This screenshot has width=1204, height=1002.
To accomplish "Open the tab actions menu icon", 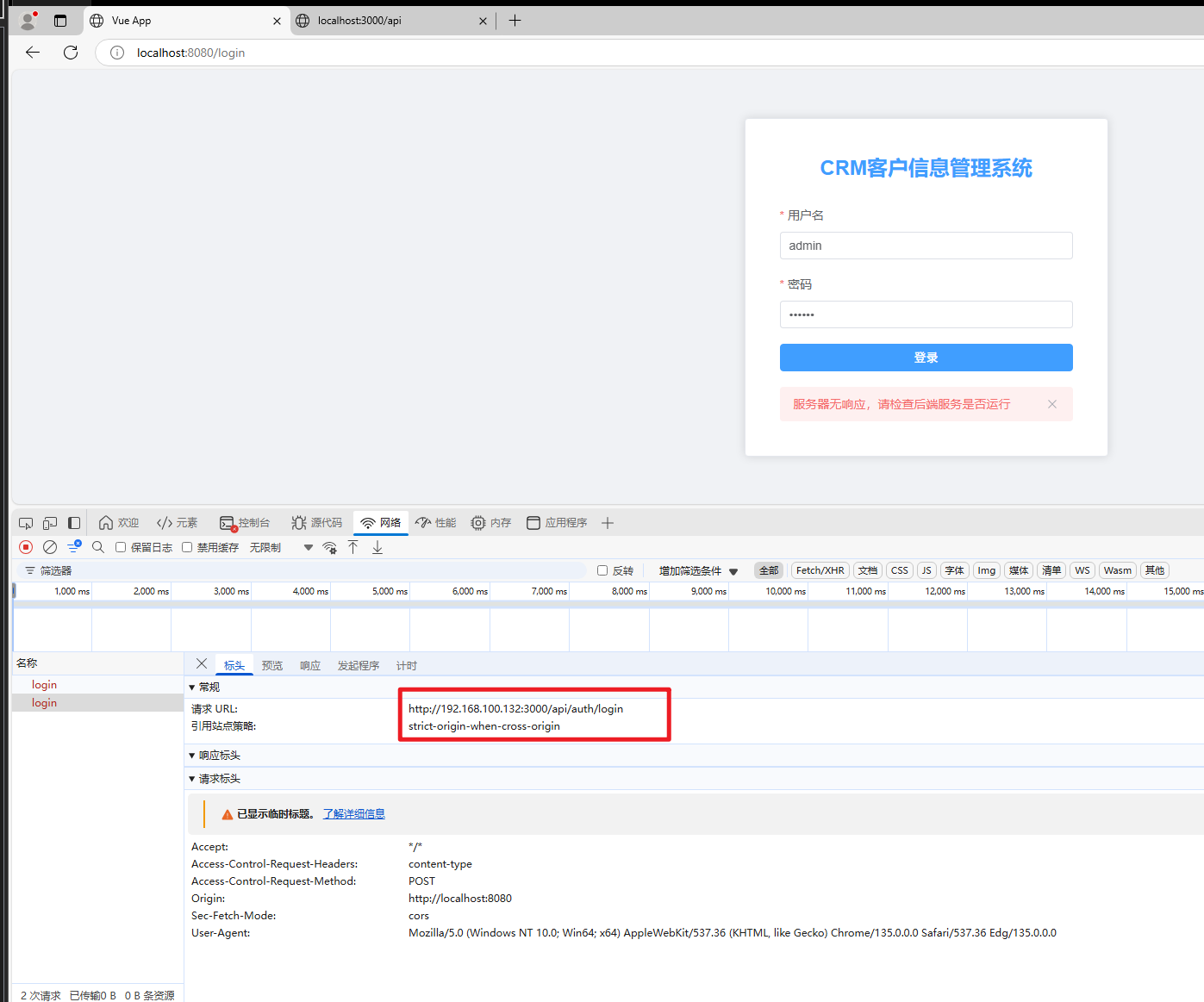I will pyautogui.click(x=60, y=21).
